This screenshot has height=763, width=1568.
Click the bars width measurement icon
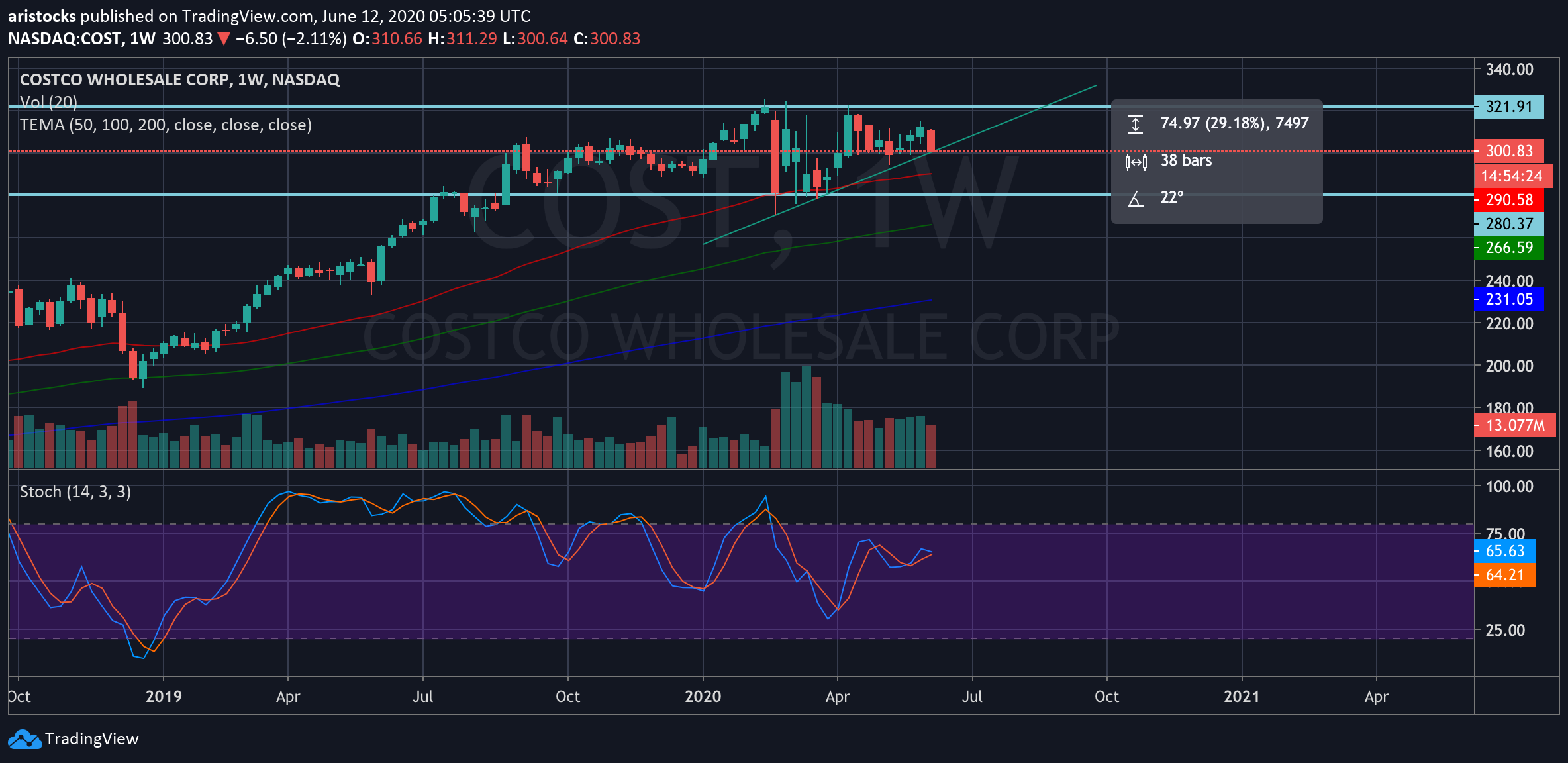click(x=1136, y=161)
